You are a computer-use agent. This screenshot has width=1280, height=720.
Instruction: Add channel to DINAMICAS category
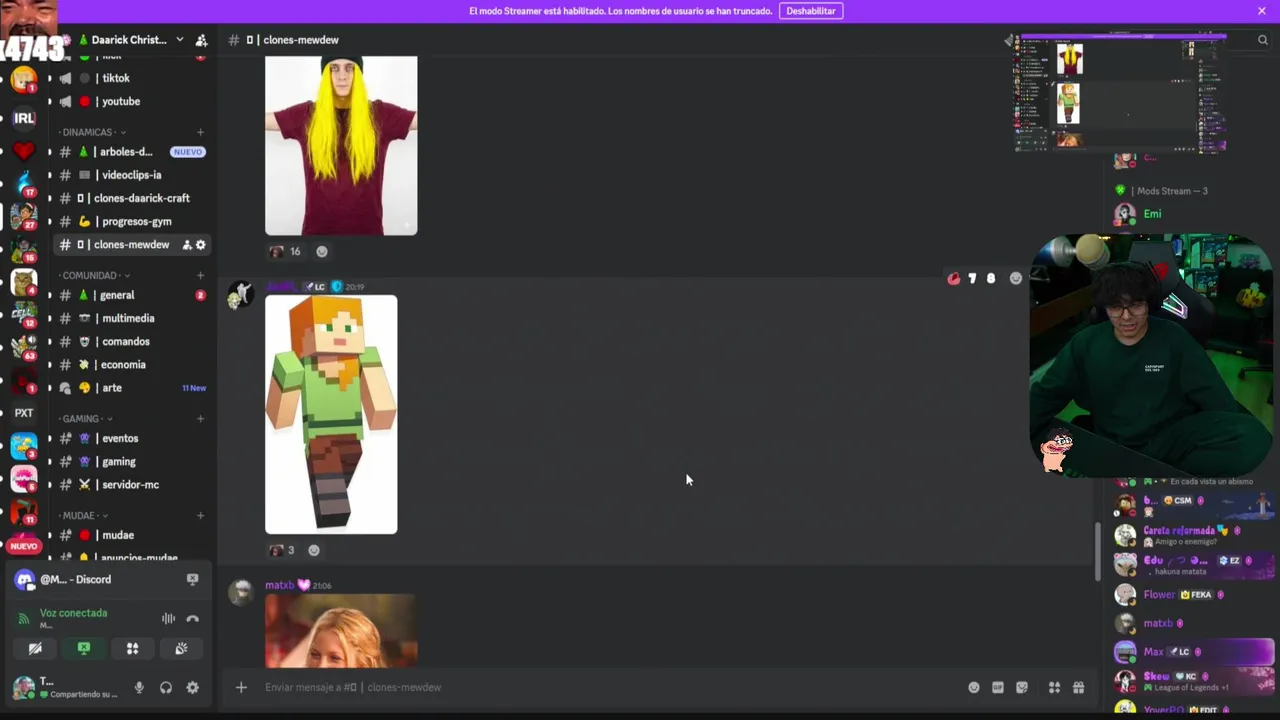point(200,132)
